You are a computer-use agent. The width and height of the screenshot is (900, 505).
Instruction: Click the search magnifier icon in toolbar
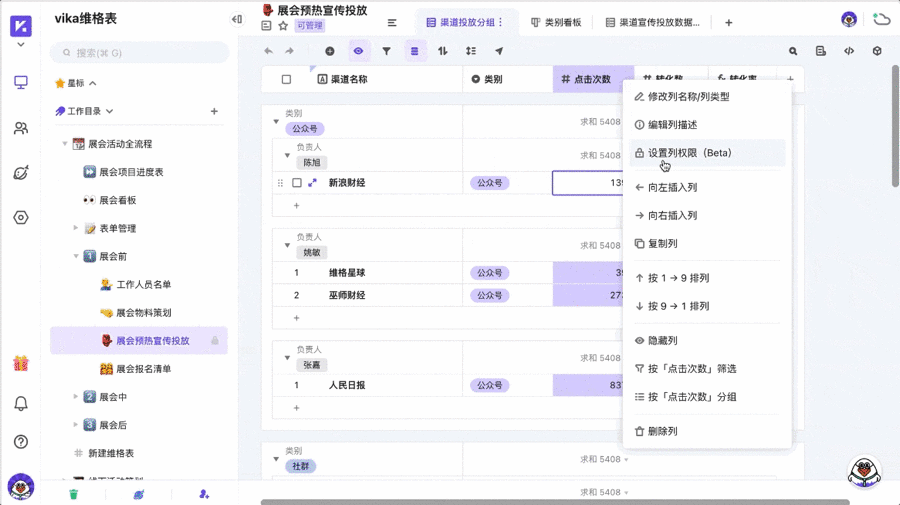point(793,51)
